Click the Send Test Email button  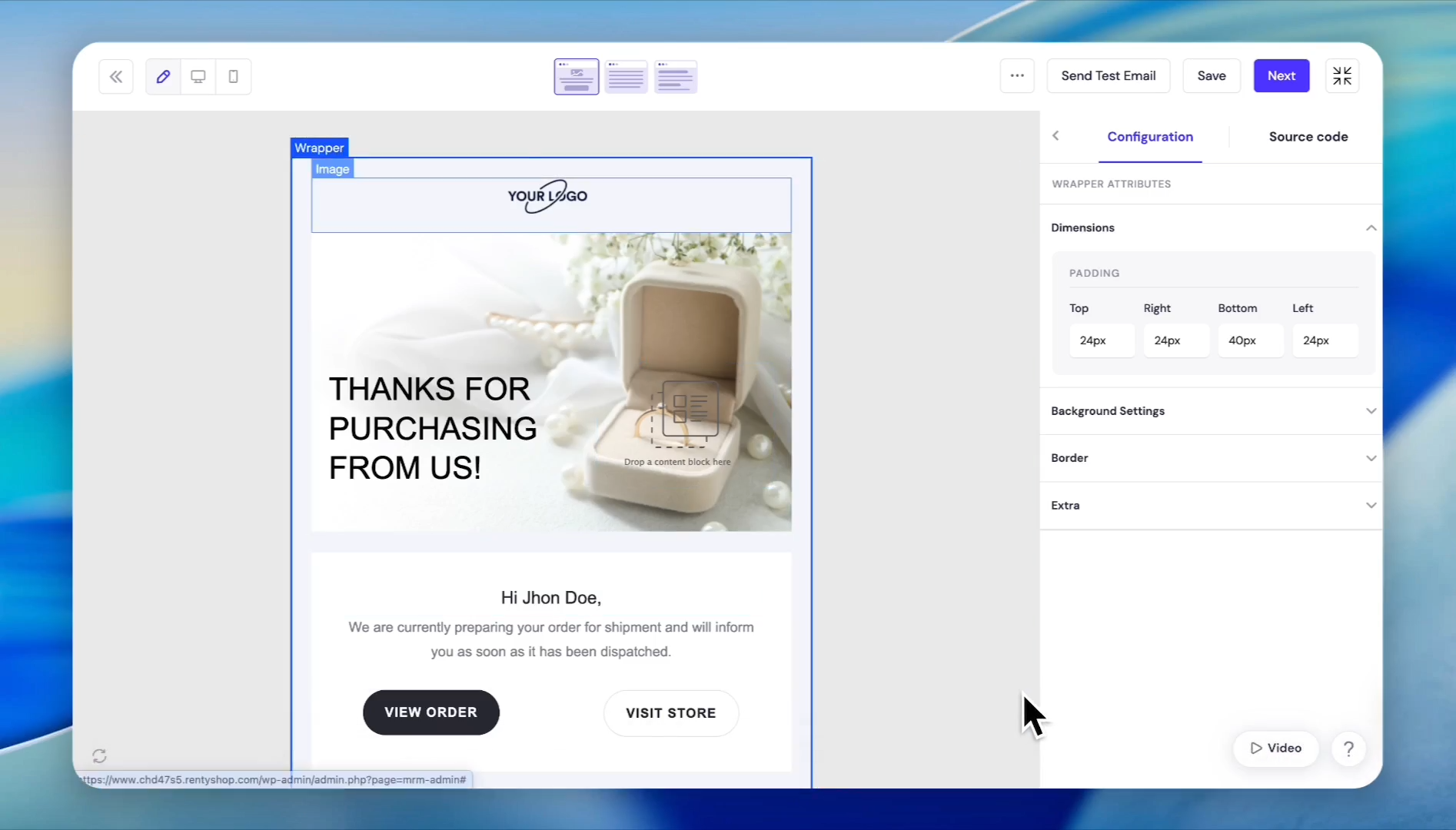tap(1109, 75)
